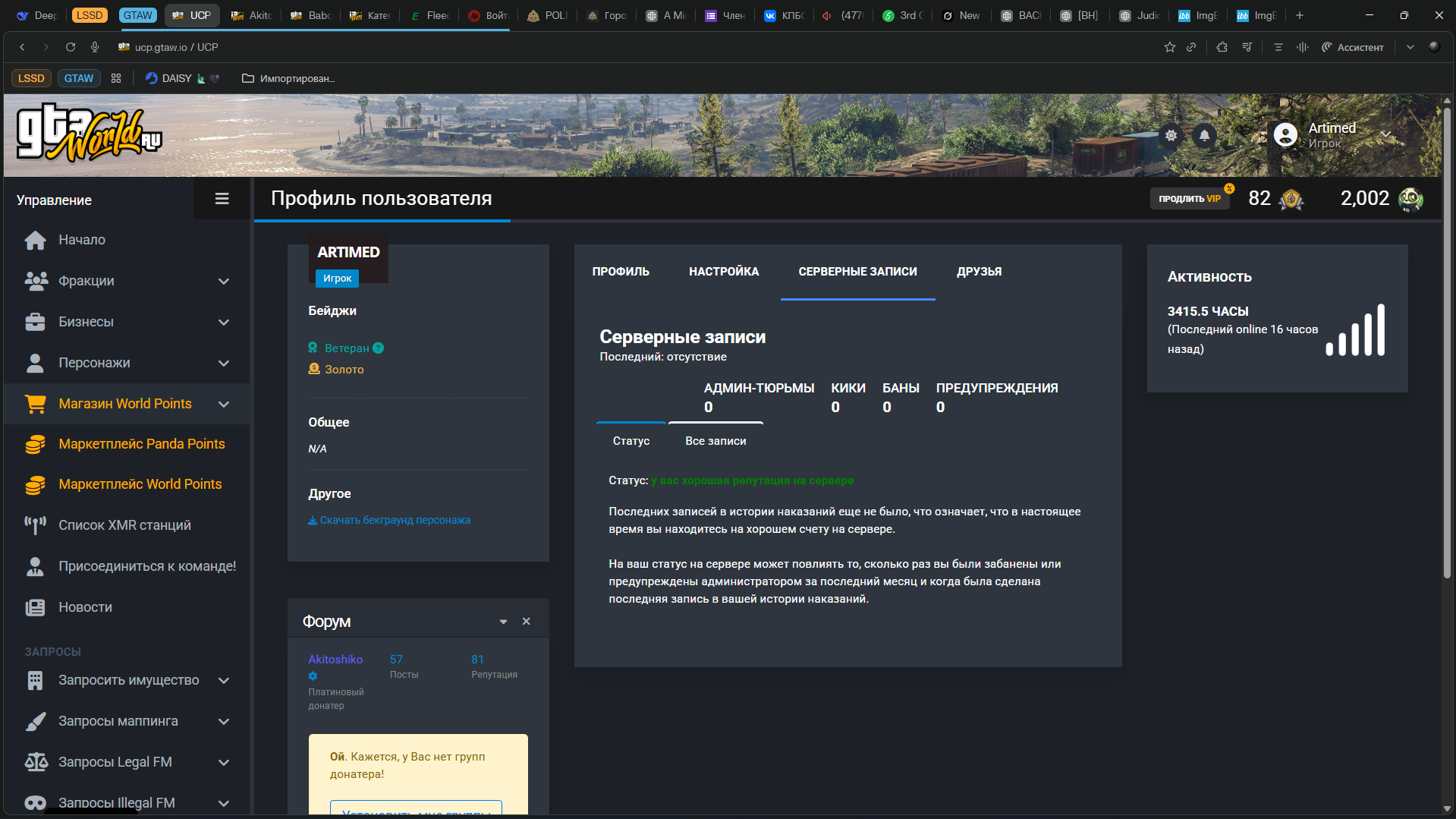
Task: Collapse the Форум panel
Action: [x=503, y=622]
